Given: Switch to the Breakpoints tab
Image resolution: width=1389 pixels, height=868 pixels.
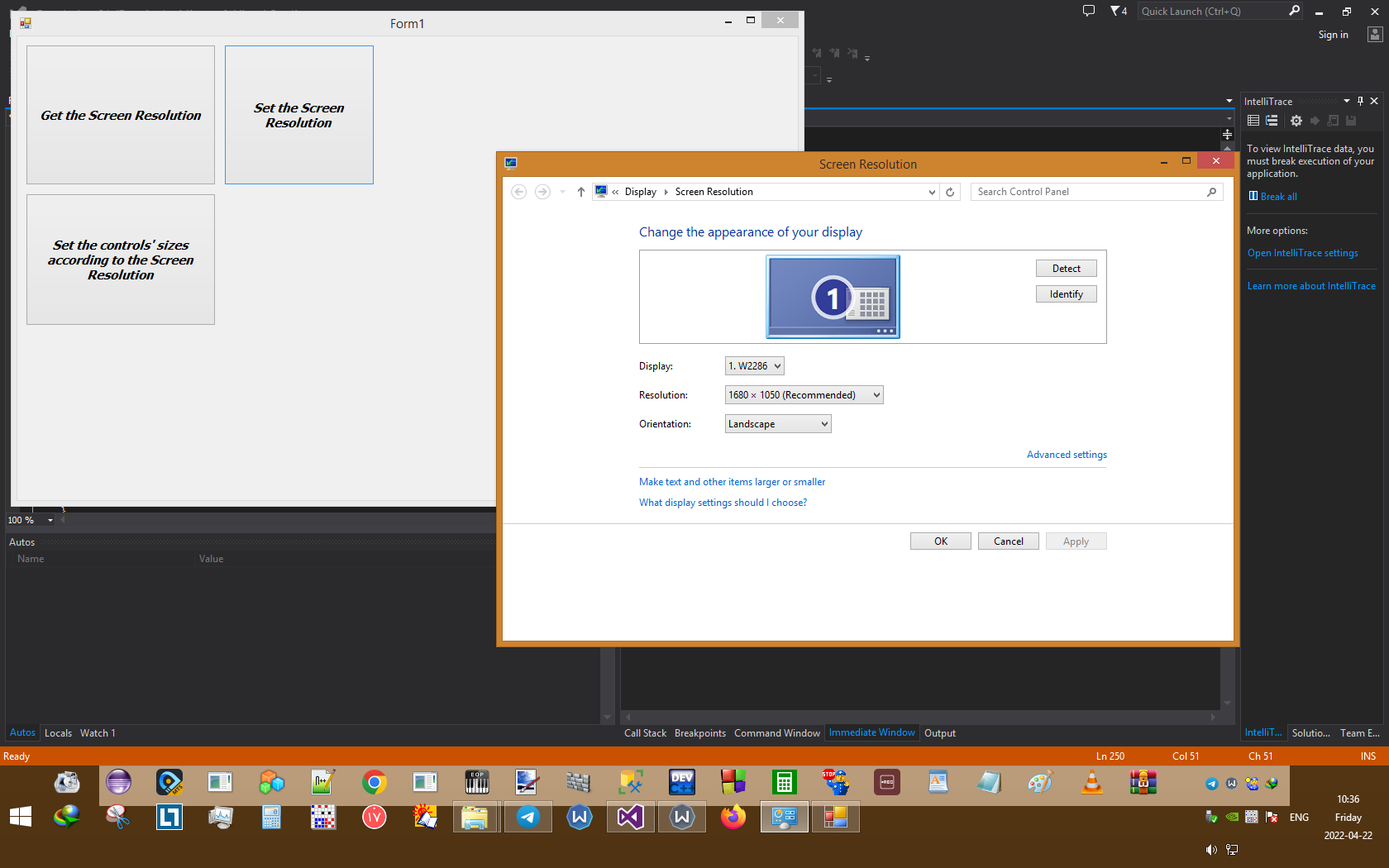Looking at the screenshot, I should pyautogui.click(x=700, y=733).
